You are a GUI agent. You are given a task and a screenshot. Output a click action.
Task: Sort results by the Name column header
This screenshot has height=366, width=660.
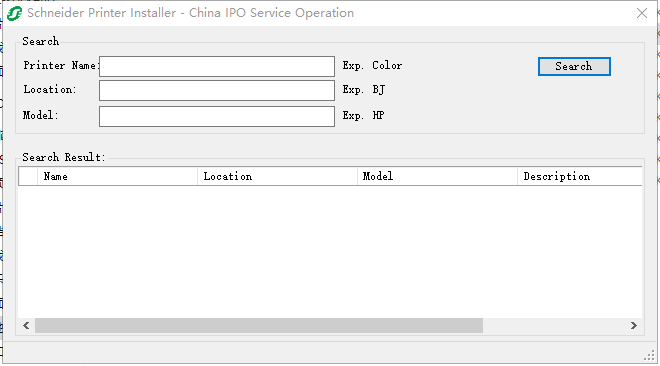117,176
